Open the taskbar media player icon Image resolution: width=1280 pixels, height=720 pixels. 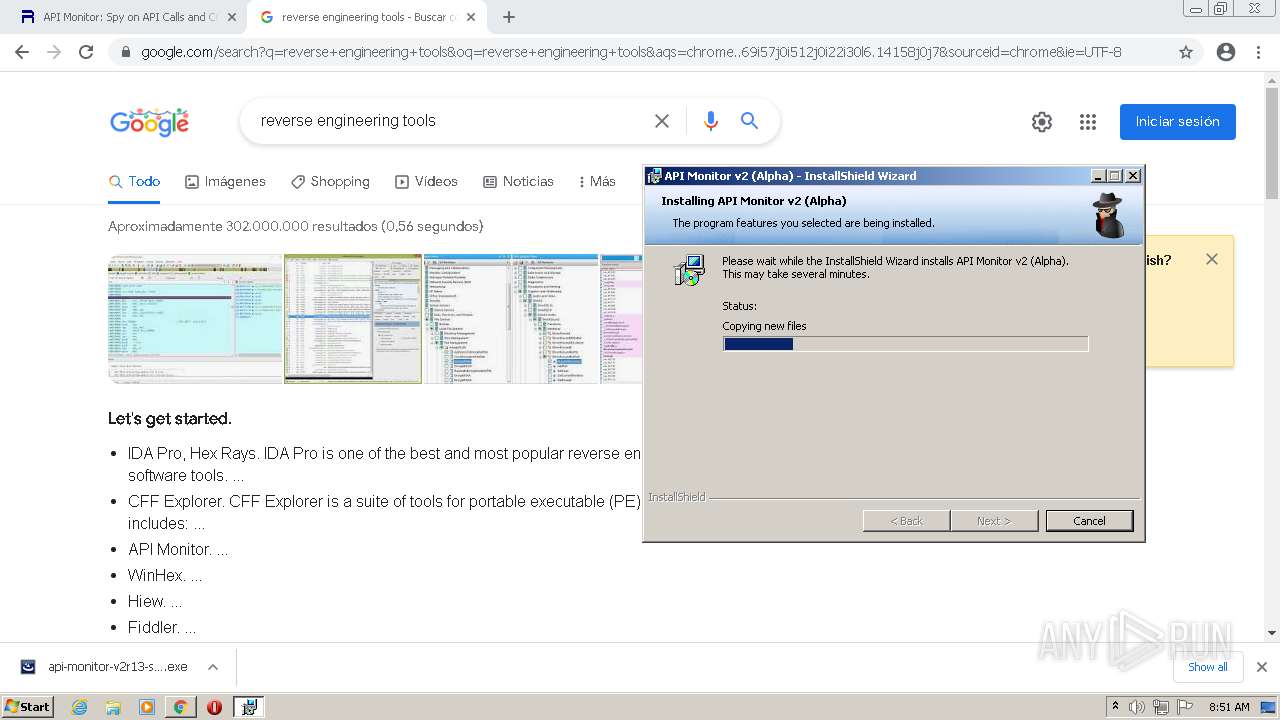(x=147, y=707)
